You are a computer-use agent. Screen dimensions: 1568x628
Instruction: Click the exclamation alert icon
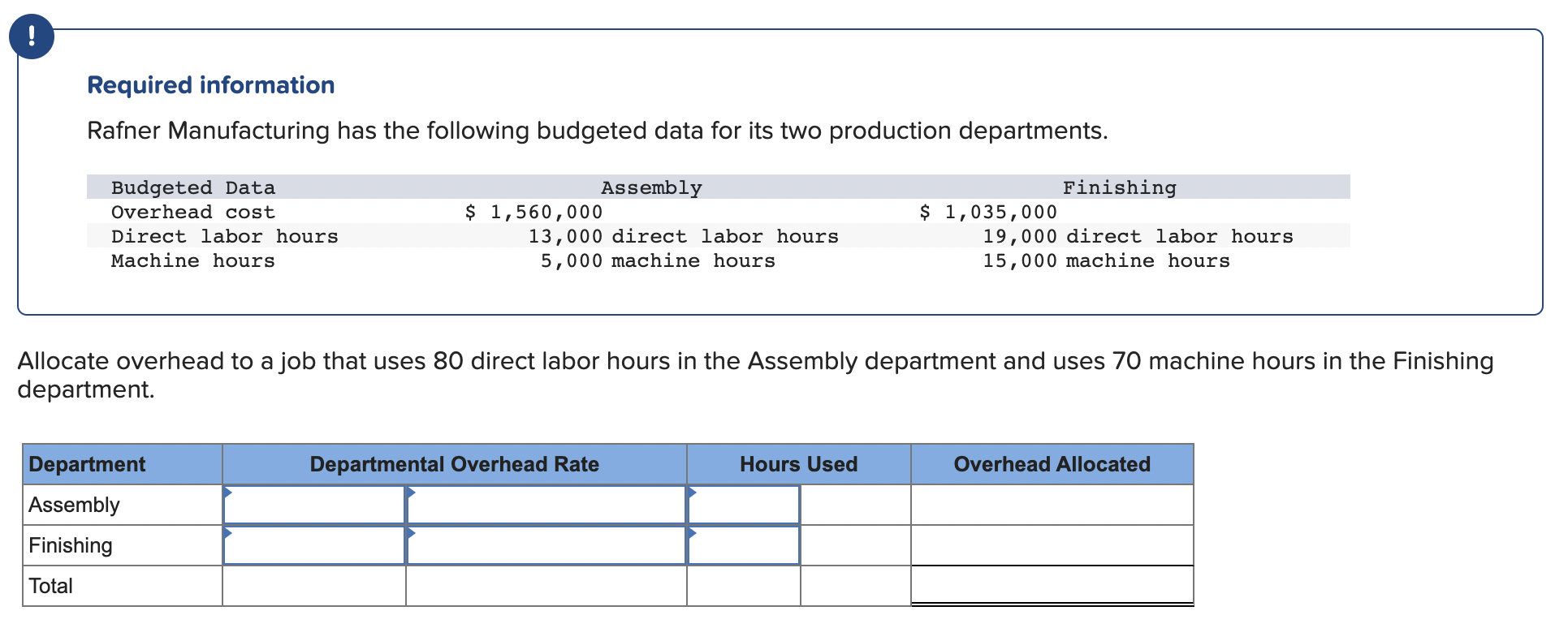(x=32, y=37)
